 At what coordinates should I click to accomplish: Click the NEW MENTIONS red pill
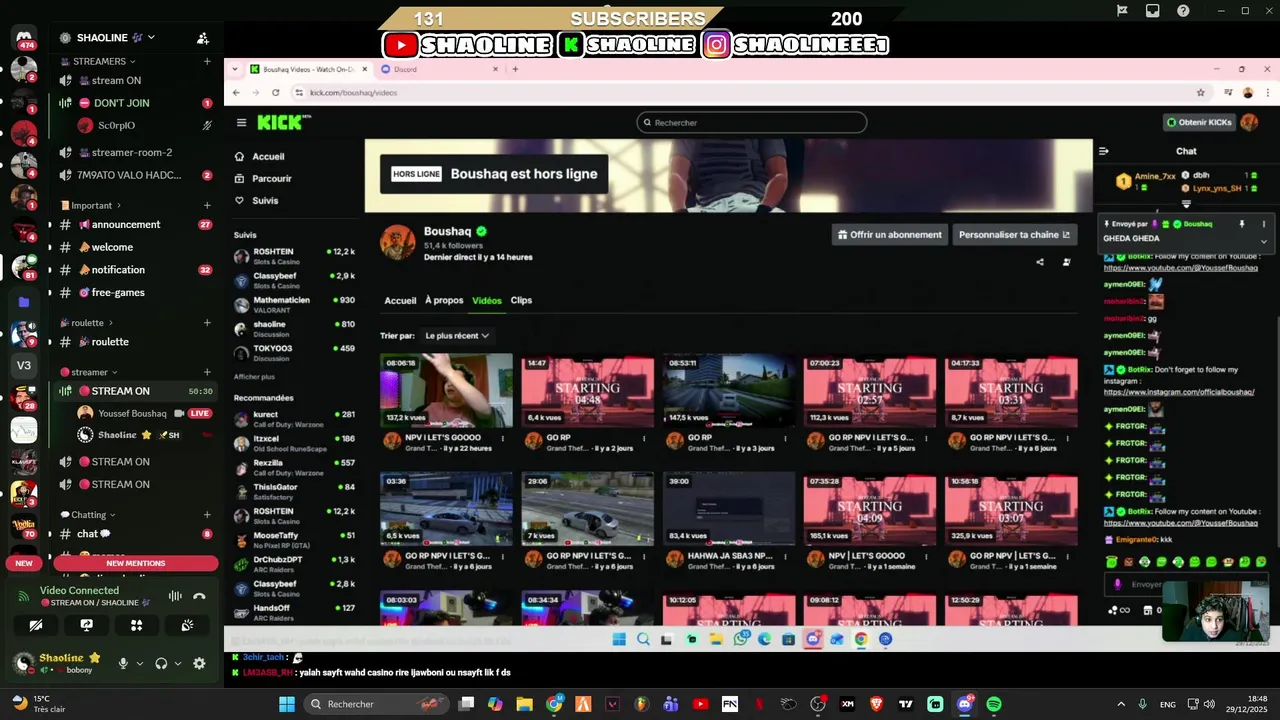point(136,563)
